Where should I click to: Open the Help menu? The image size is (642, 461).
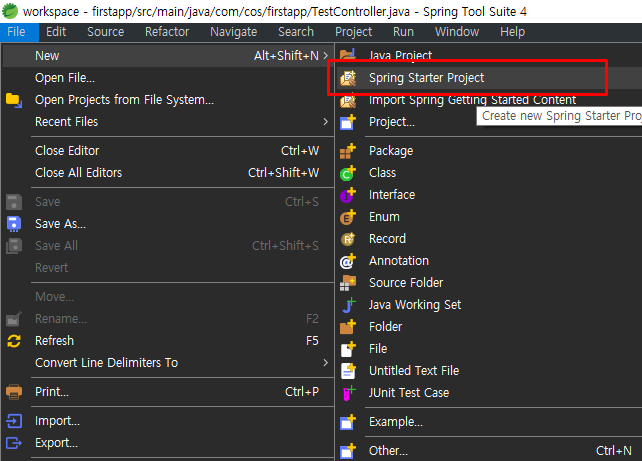[513, 32]
